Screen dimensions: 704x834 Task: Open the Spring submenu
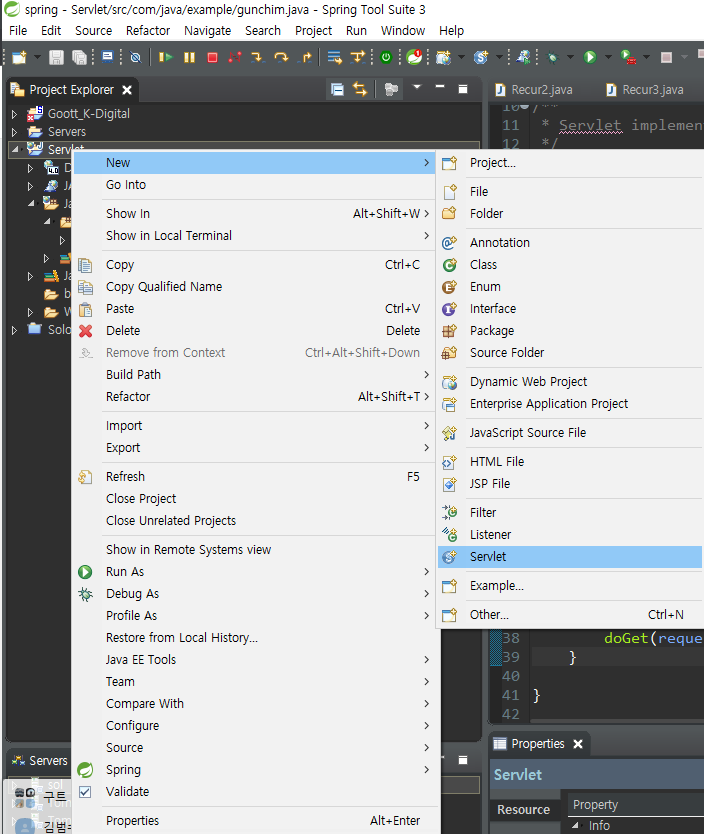click(x=254, y=770)
